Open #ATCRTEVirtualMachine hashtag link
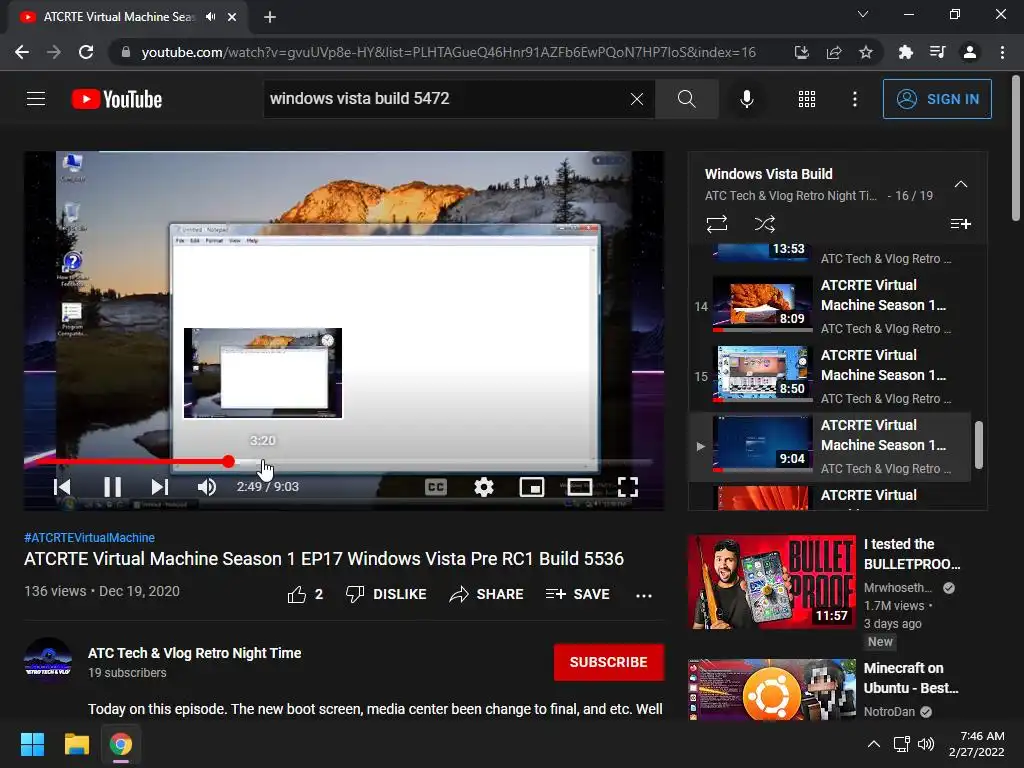This screenshot has height=768, width=1024. (89, 537)
